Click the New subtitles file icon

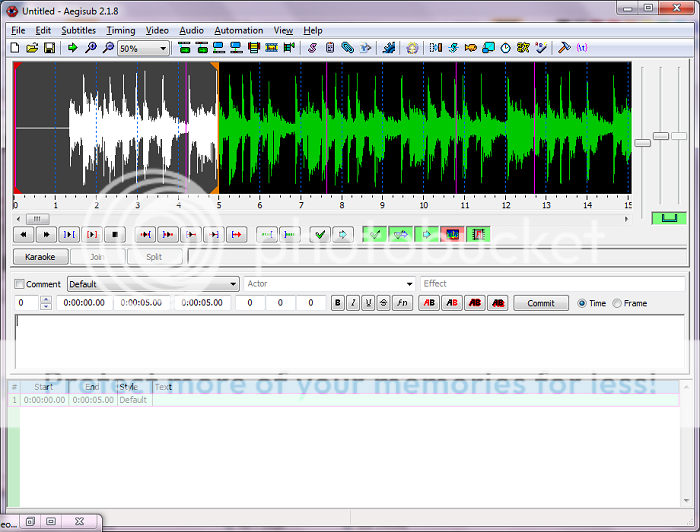pyautogui.click(x=15, y=47)
